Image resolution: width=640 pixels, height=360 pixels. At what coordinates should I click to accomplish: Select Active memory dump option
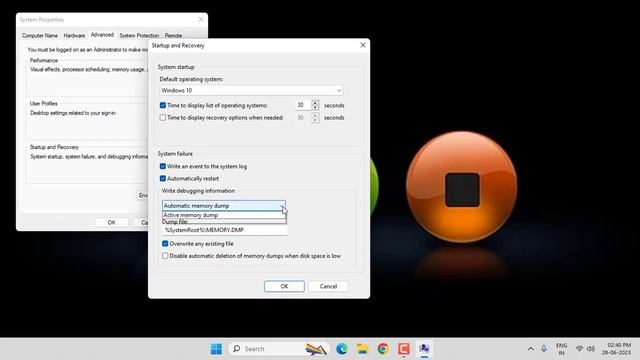[224, 215]
